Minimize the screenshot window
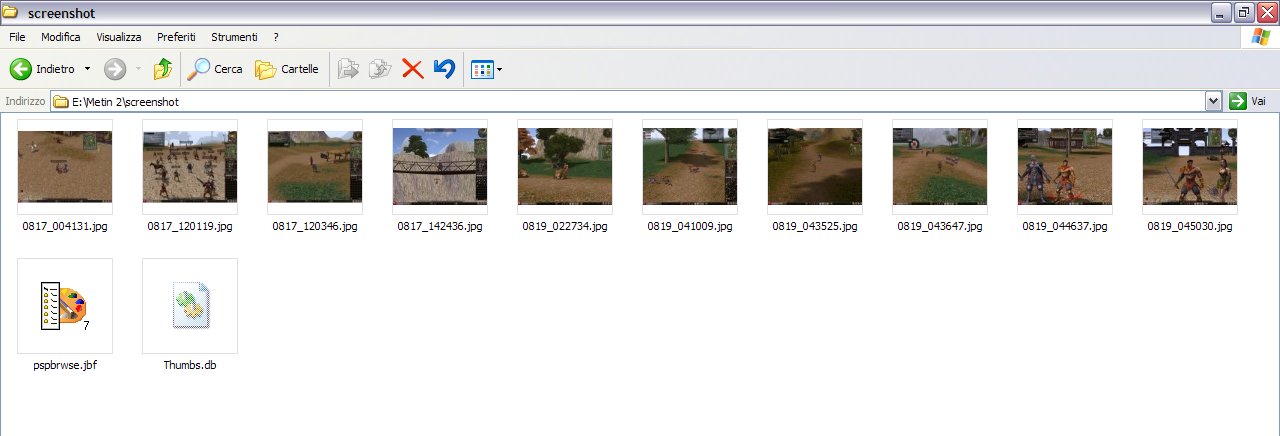This screenshot has width=1280, height=436. [1221, 13]
